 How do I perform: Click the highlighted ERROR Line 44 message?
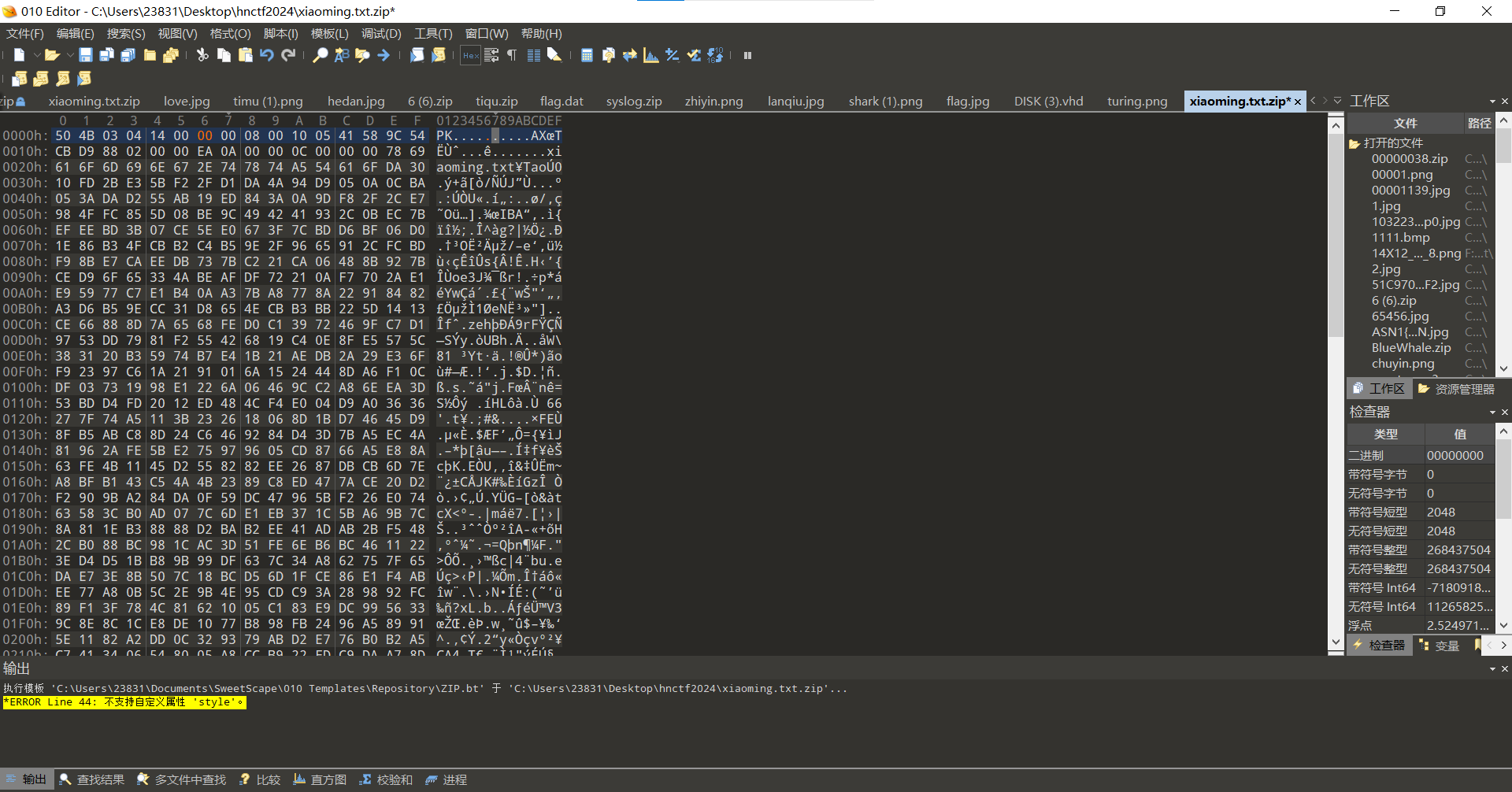(124, 702)
